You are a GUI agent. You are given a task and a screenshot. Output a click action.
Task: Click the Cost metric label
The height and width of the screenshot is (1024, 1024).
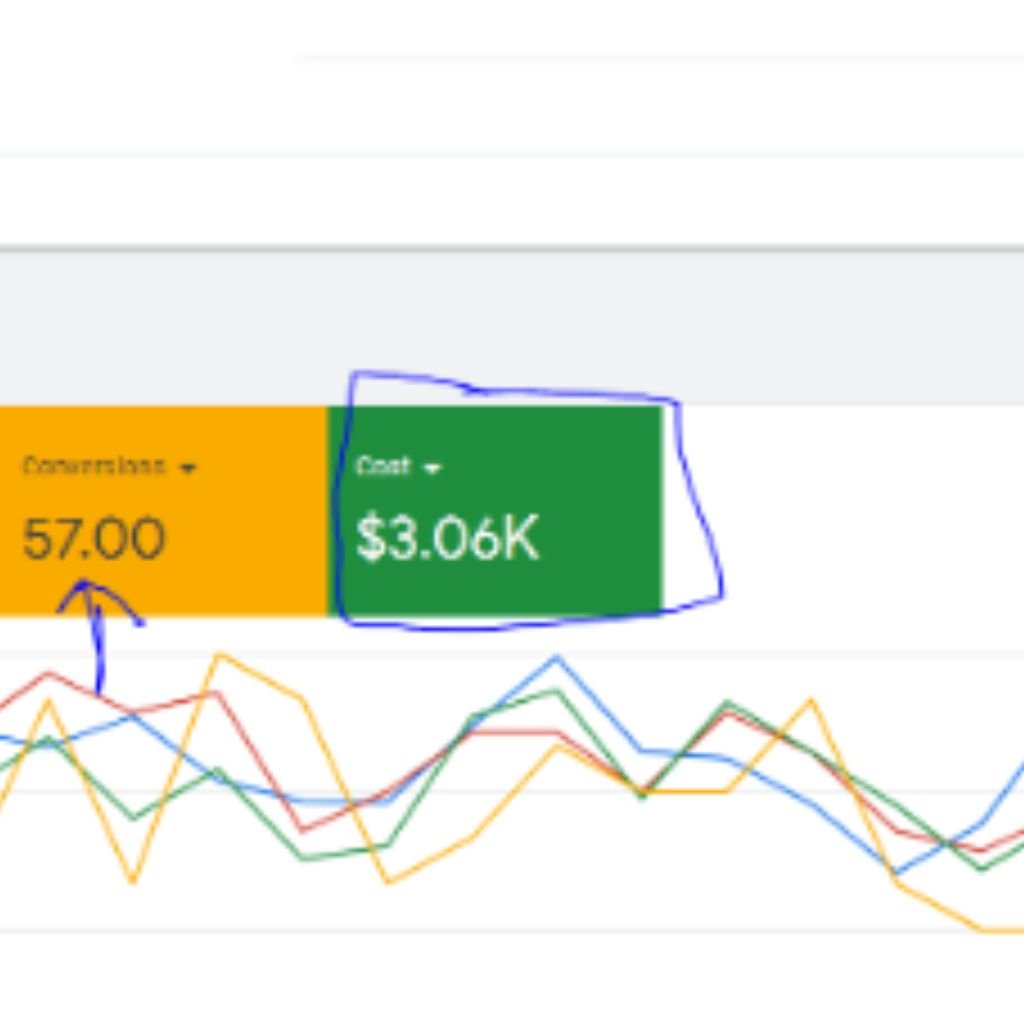[383, 467]
